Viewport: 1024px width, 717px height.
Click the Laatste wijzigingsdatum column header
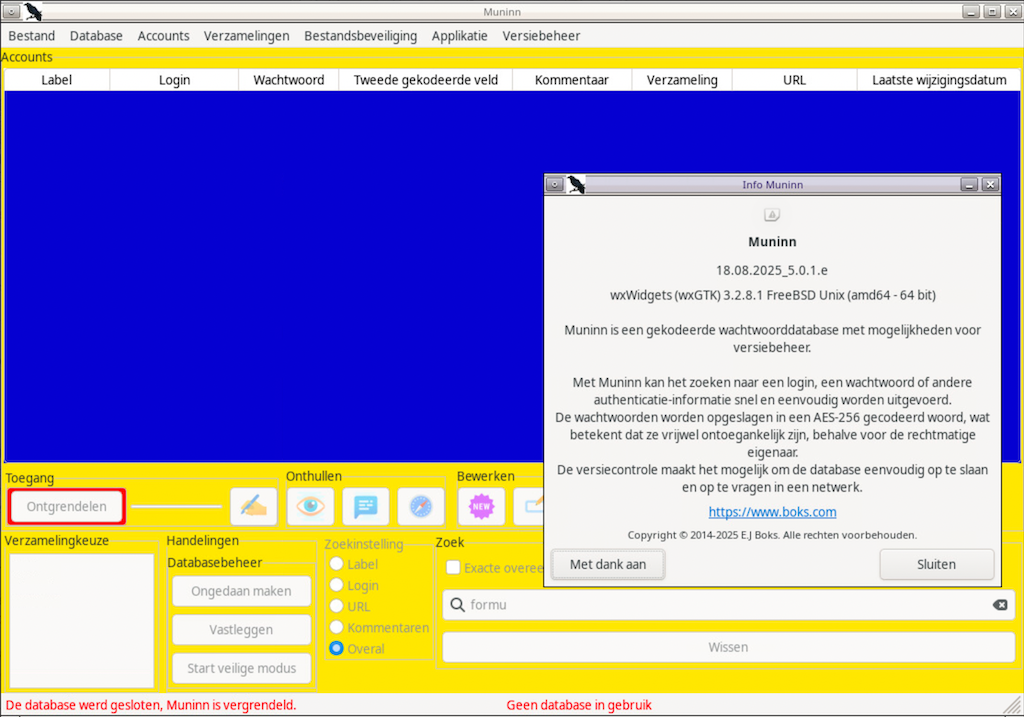(x=939, y=80)
